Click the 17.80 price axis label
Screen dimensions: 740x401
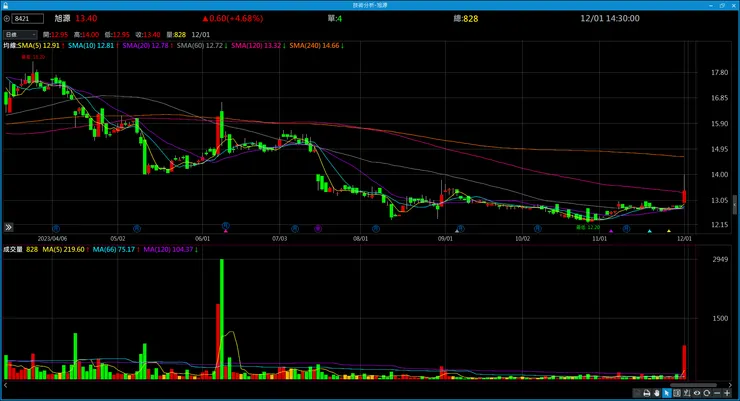[719, 73]
